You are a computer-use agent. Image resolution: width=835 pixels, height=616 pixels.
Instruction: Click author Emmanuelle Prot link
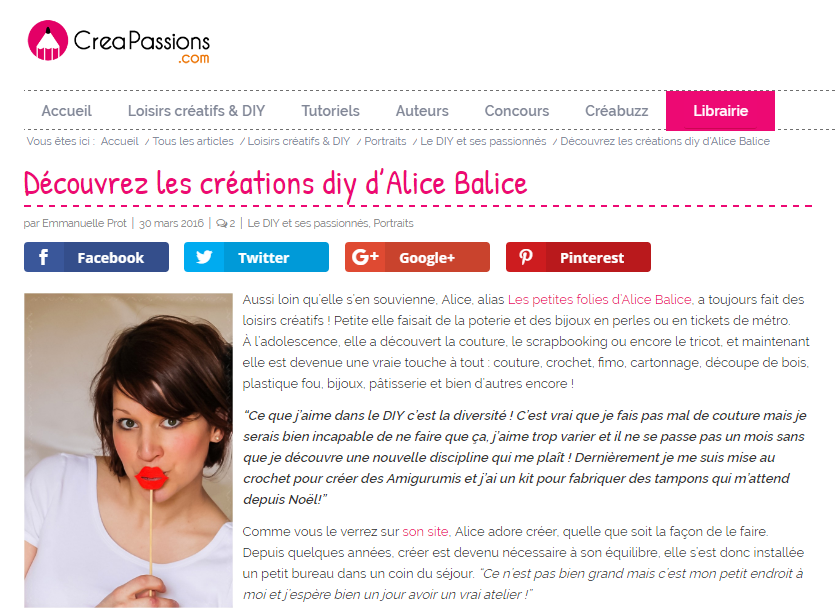tap(84, 223)
